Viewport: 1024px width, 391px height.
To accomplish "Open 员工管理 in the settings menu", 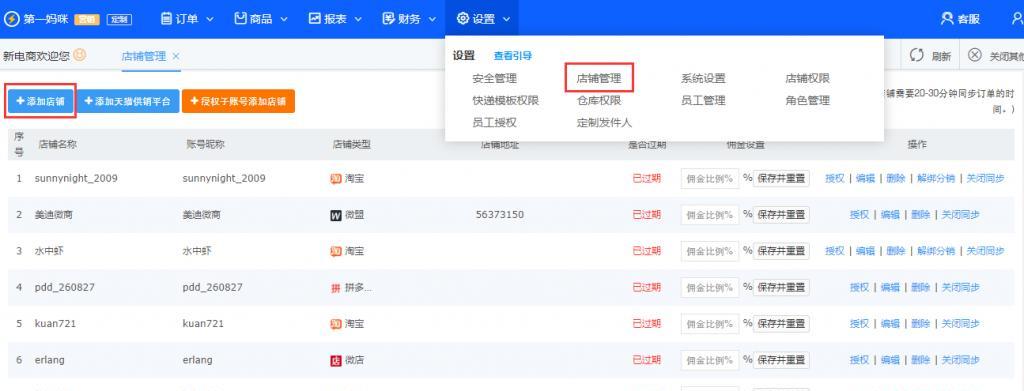I will tap(703, 101).
